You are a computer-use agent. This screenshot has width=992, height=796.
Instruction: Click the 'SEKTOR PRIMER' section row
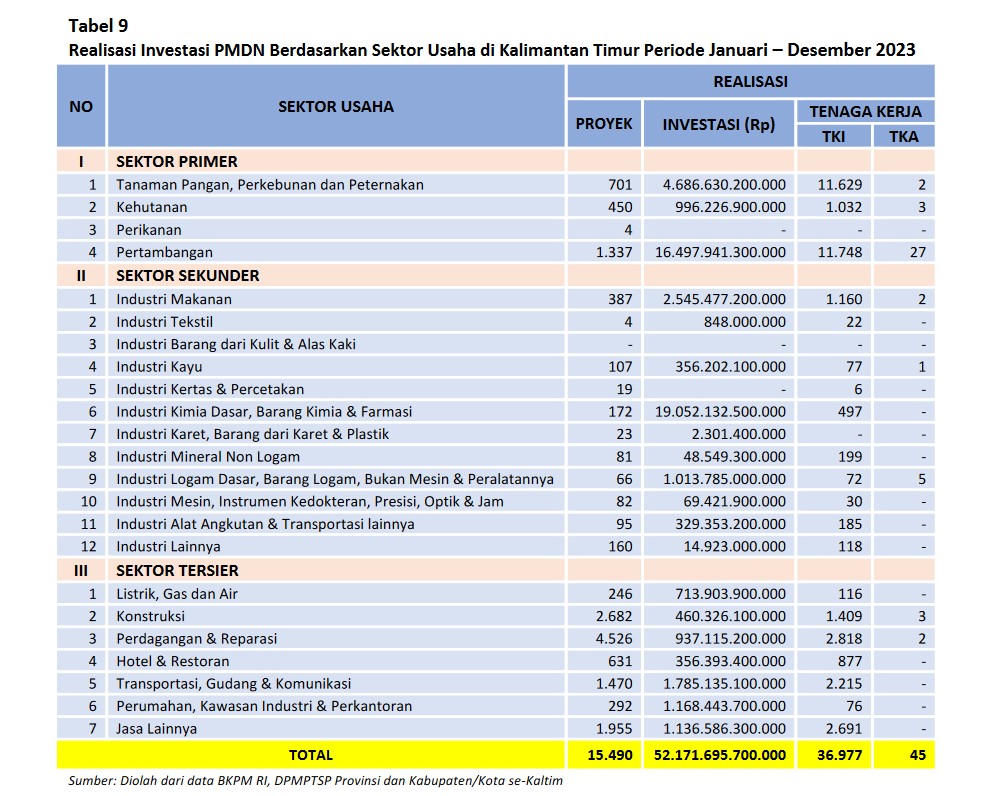(495, 161)
